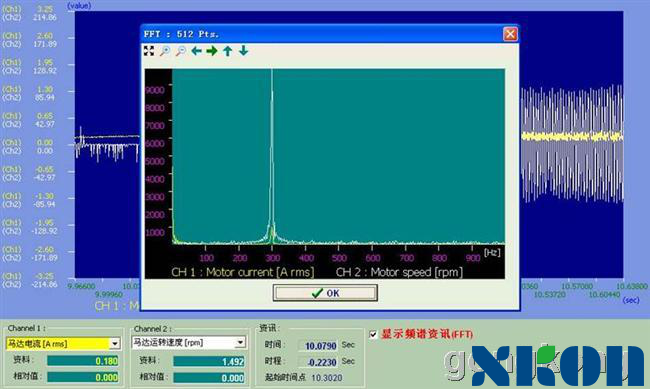Confirm the FFT dialog with OK
Image resolution: width=650 pixels, height=389 pixels.
(325, 293)
